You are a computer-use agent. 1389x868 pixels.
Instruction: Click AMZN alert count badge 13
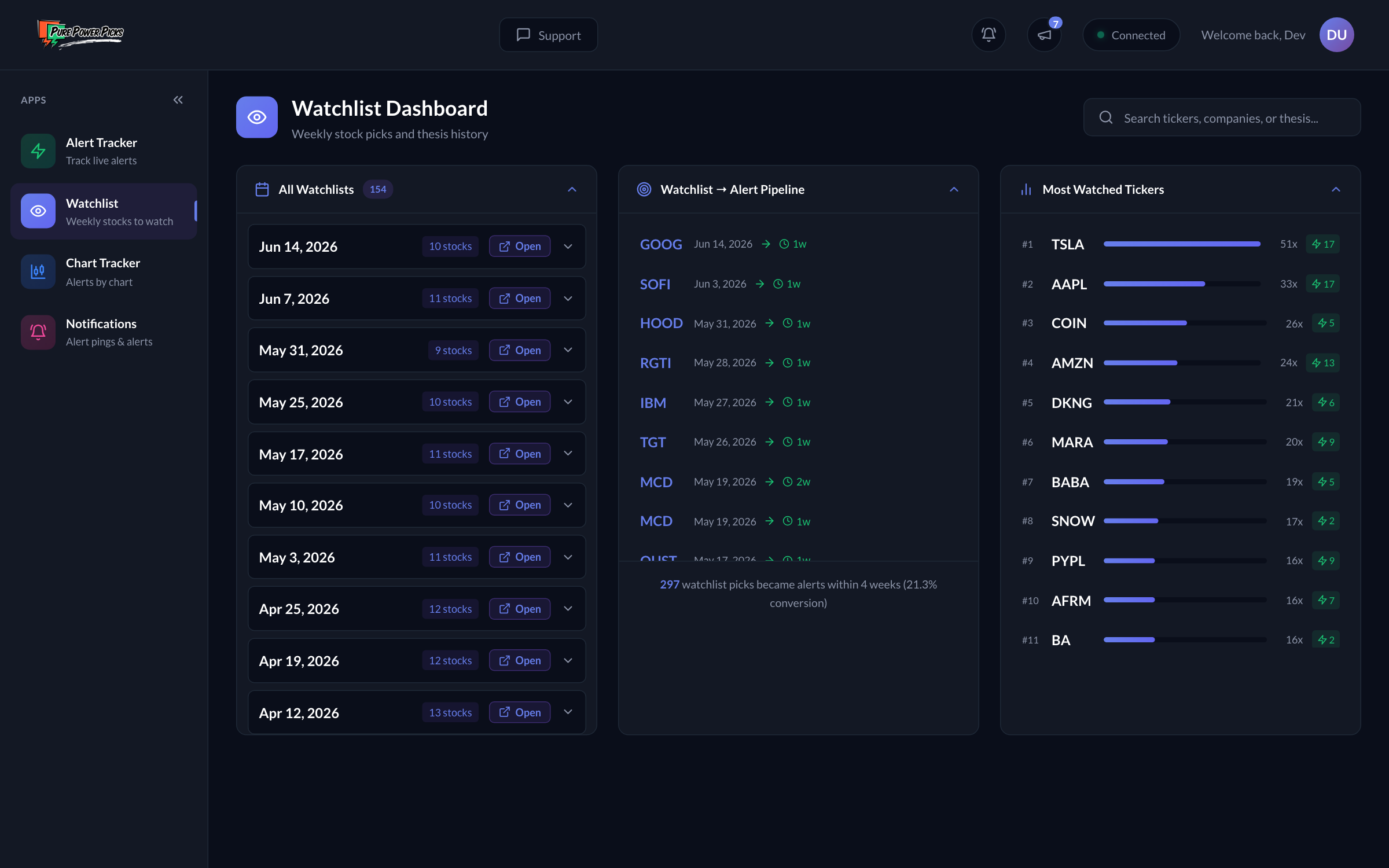(1323, 363)
